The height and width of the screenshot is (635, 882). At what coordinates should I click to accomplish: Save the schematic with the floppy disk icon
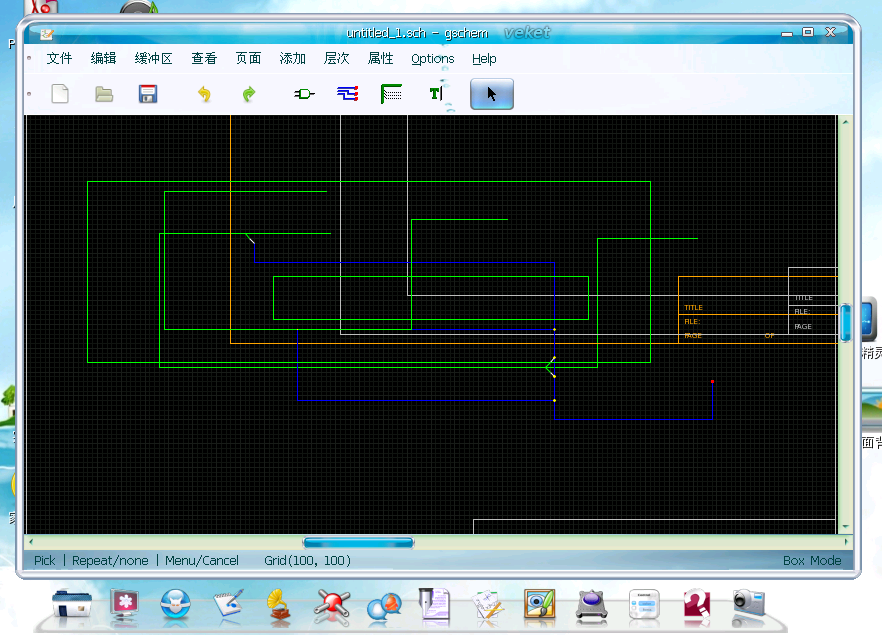[x=148, y=94]
